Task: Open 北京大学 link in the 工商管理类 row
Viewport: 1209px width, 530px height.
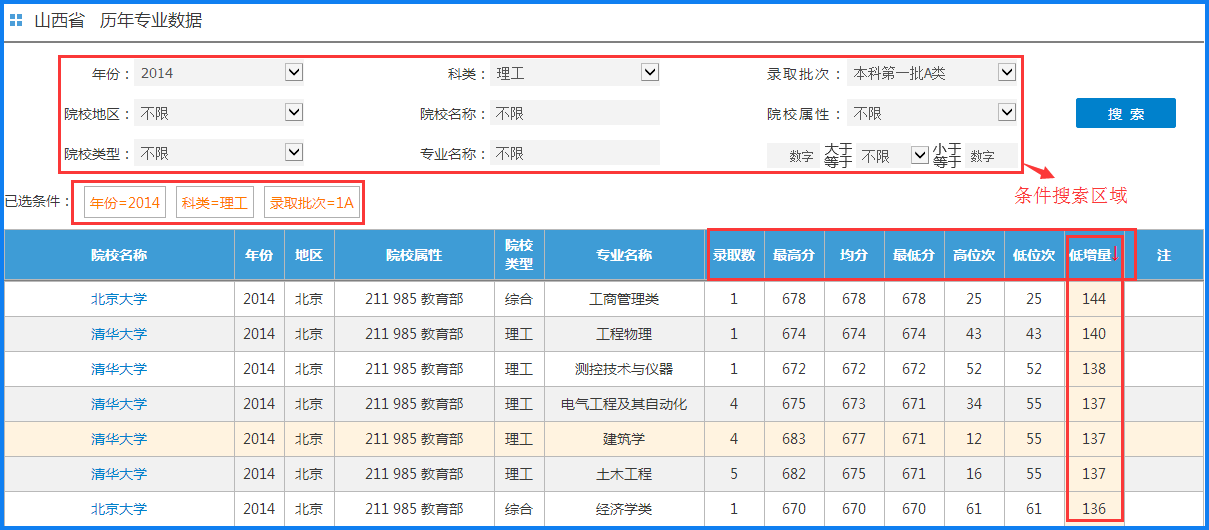Action: [x=119, y=299]
